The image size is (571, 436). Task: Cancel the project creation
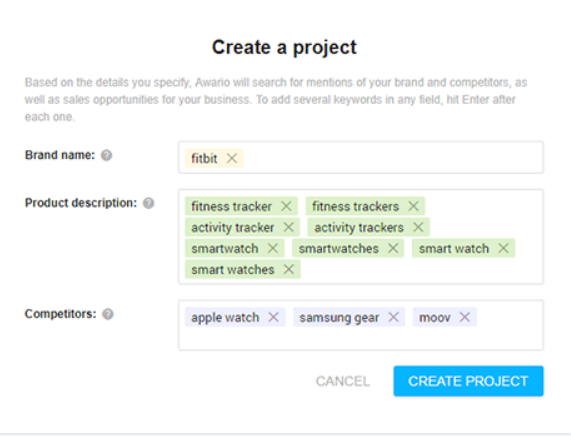[x=343, y=381]
